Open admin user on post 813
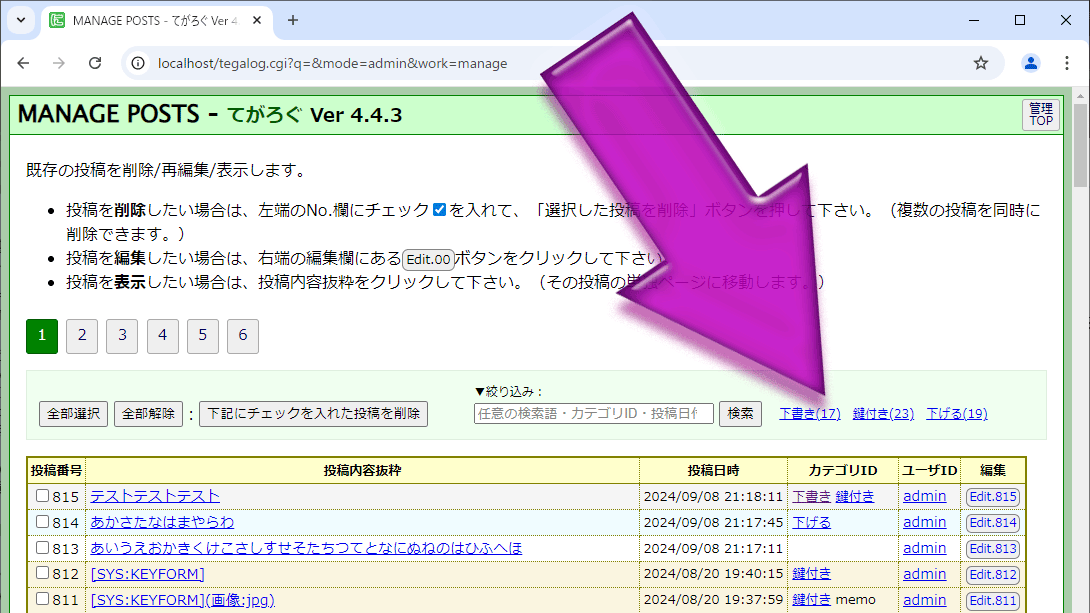This screenshot has height=613, width=1090. 925,548
